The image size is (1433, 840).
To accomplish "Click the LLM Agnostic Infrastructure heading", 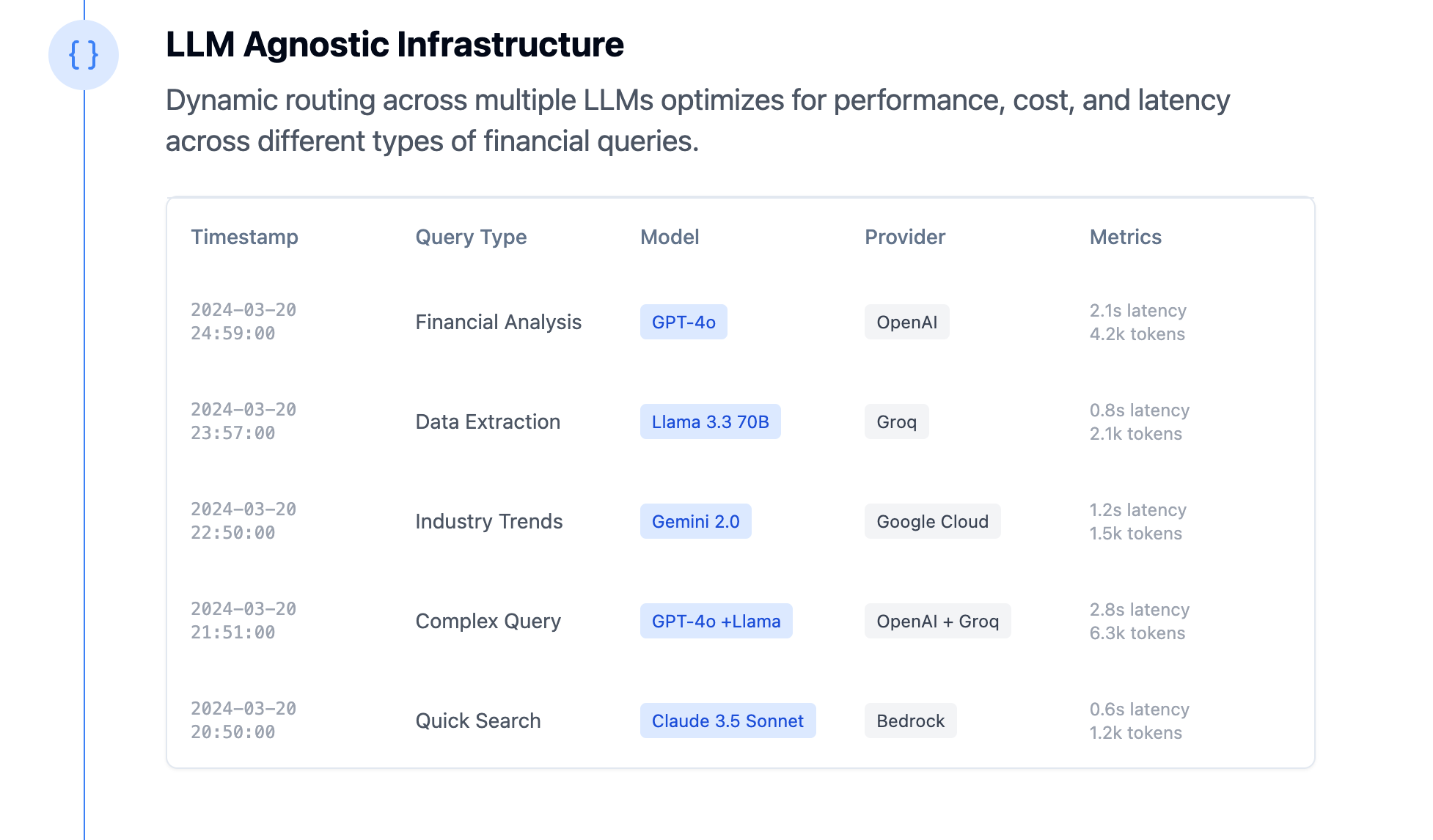I will point(395,44).
